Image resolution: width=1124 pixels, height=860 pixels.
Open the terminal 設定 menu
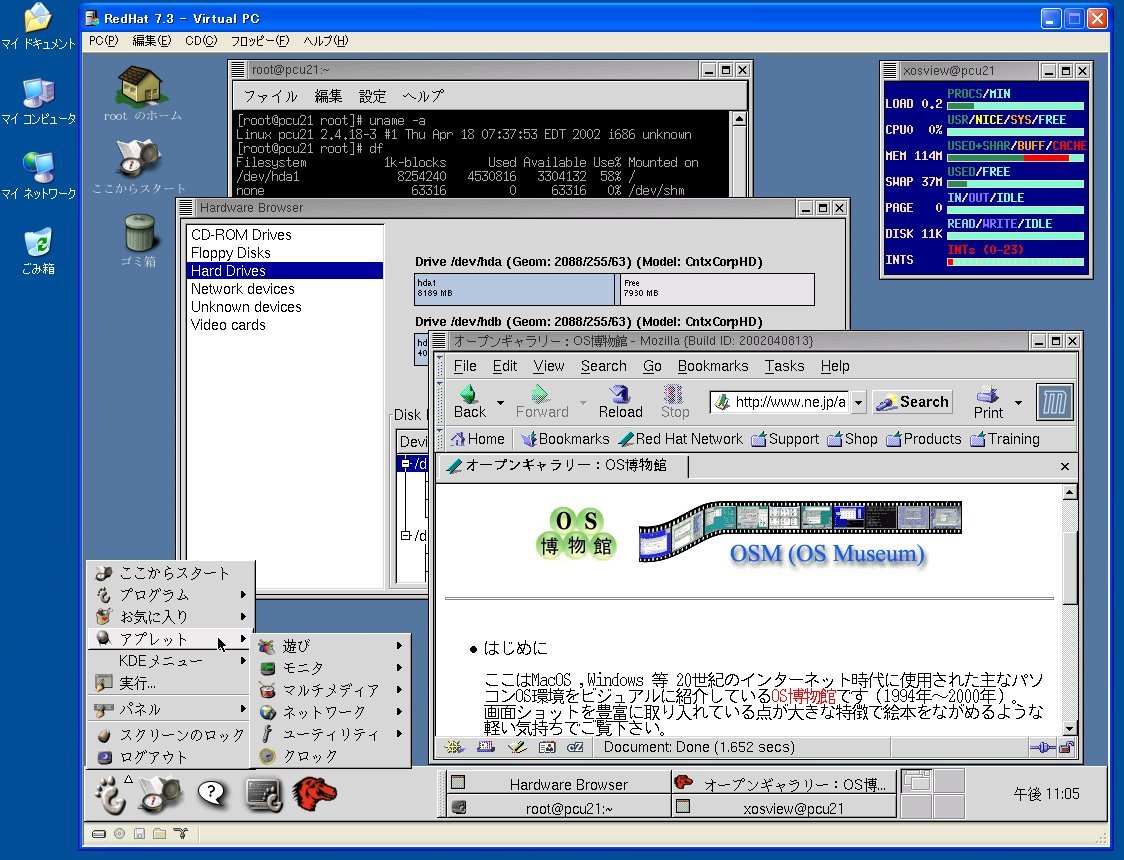pos(372,96)
